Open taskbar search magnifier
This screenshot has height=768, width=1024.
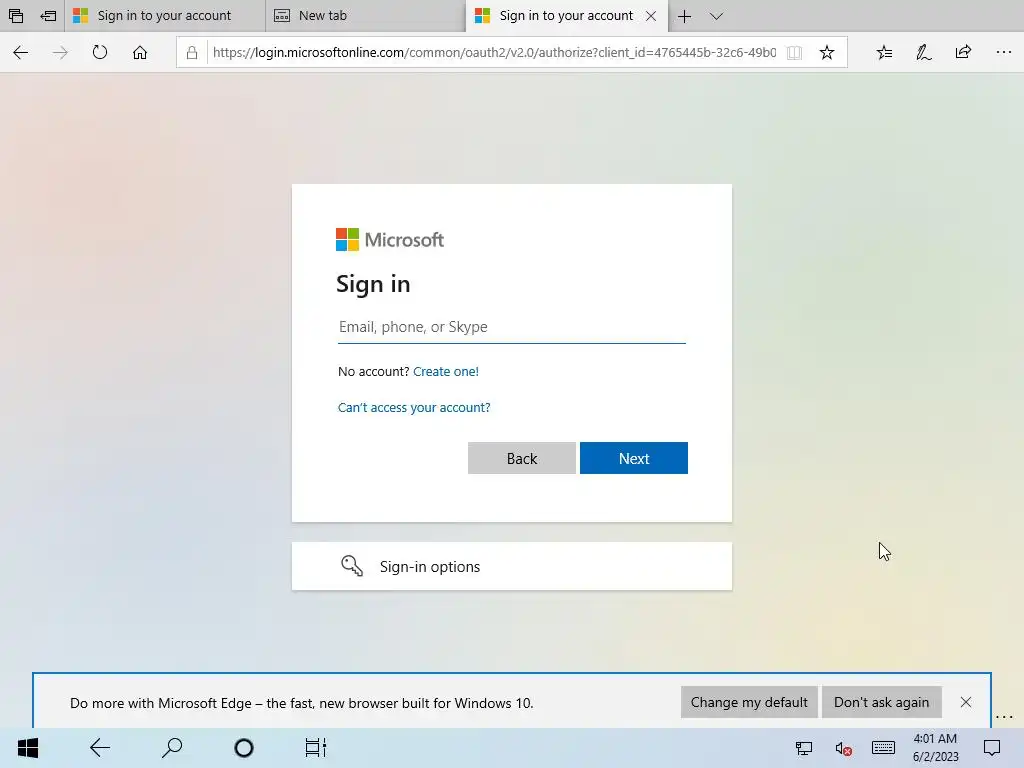click(x=172, y=748)
